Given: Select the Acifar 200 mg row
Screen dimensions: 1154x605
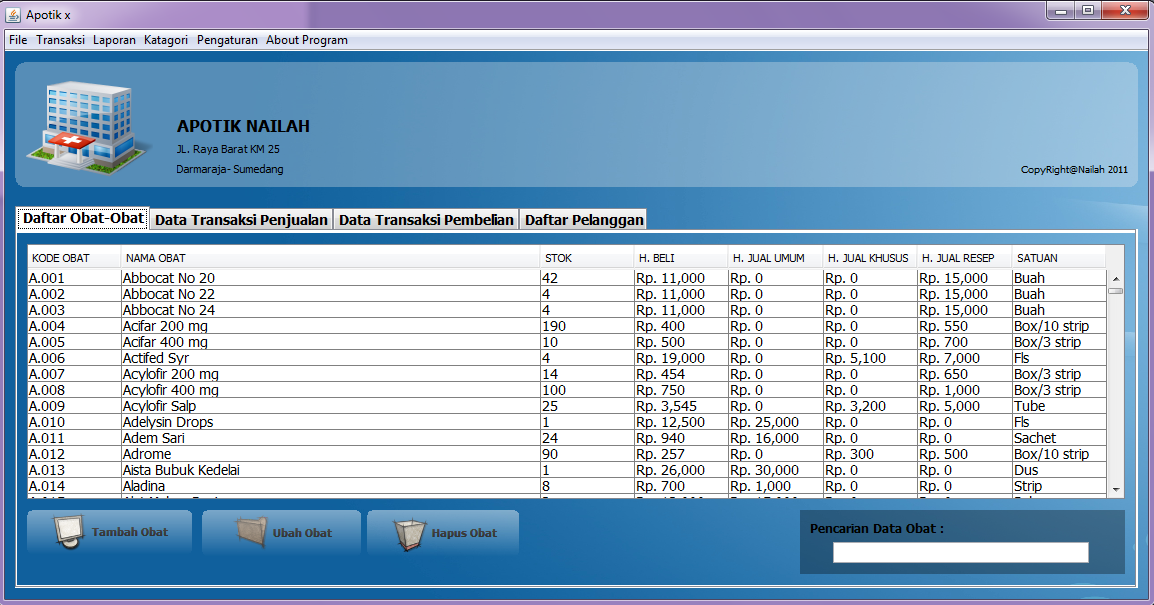Looking at the screenshot, I should [x=567, y=326].
